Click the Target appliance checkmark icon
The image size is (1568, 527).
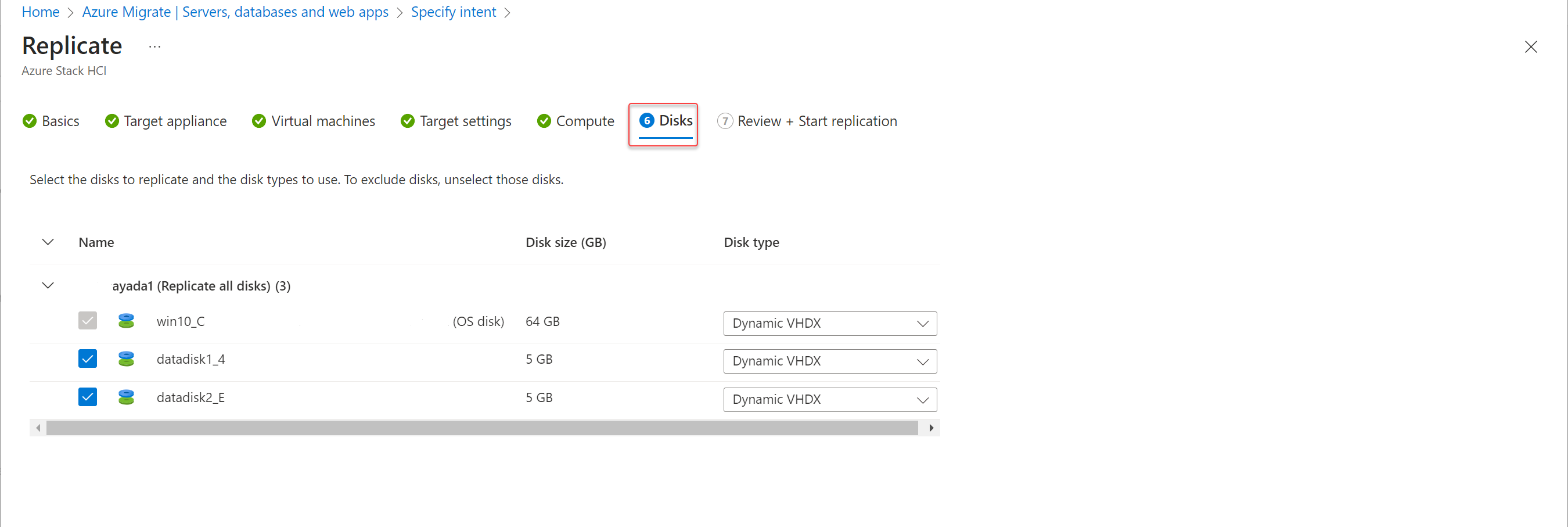click(x=112, y=121)
